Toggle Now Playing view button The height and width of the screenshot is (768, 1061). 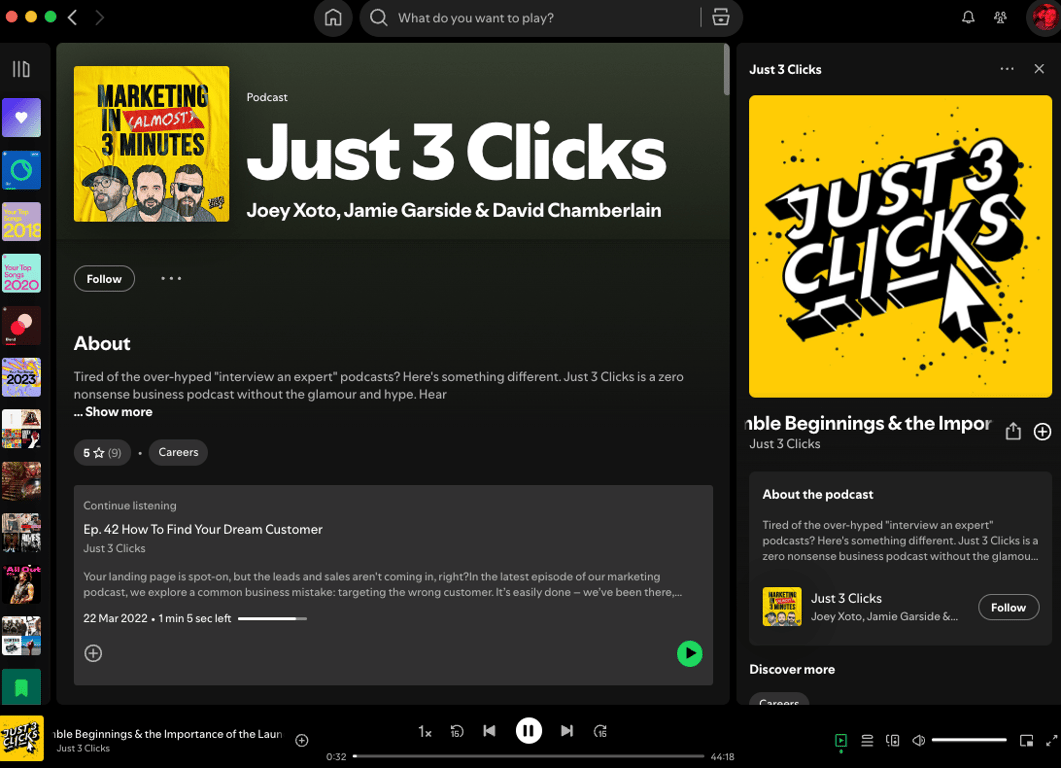coord(840,740)
